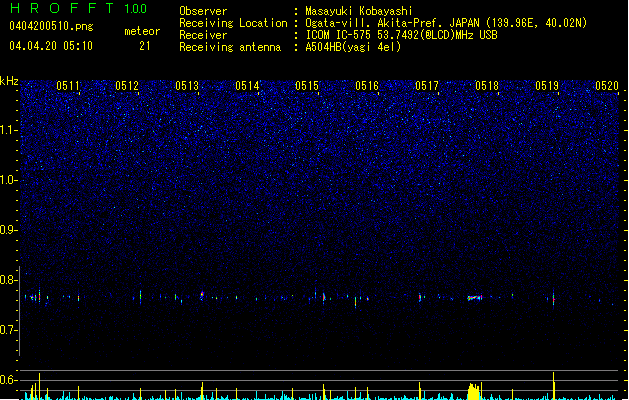Click the 0517 time marker
The image size is (629, 400).
pos(427,86)
